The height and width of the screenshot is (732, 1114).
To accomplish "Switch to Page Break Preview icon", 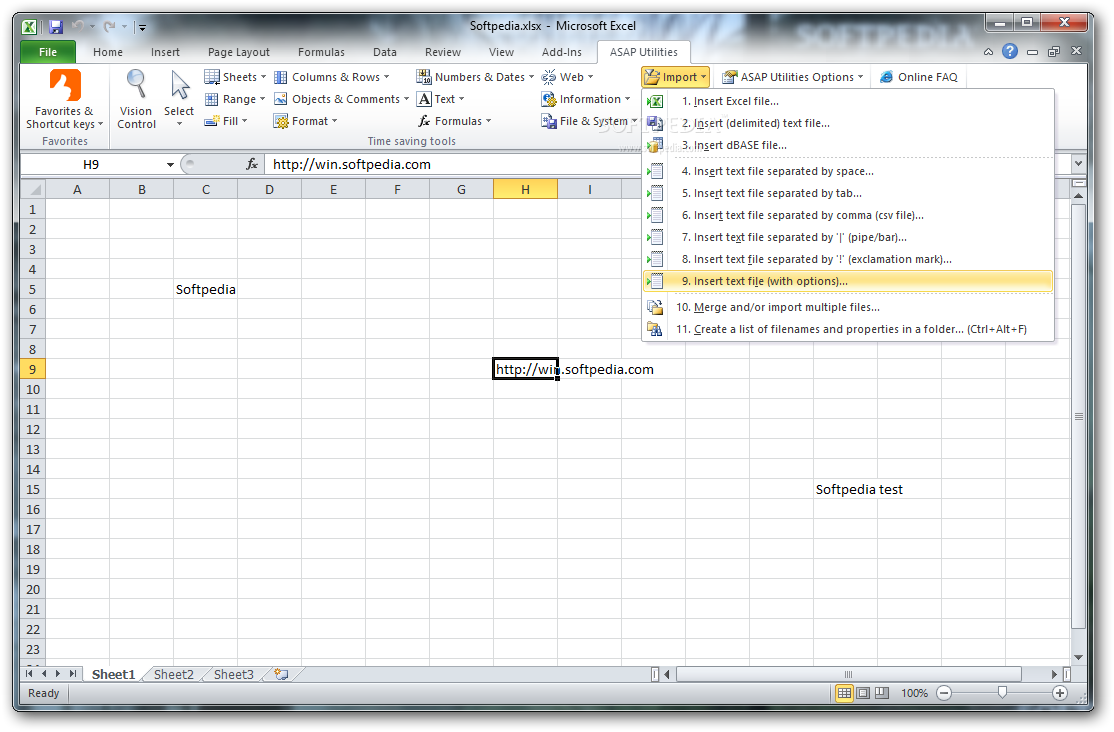I will pyautogui.click(x=882, y=693).
